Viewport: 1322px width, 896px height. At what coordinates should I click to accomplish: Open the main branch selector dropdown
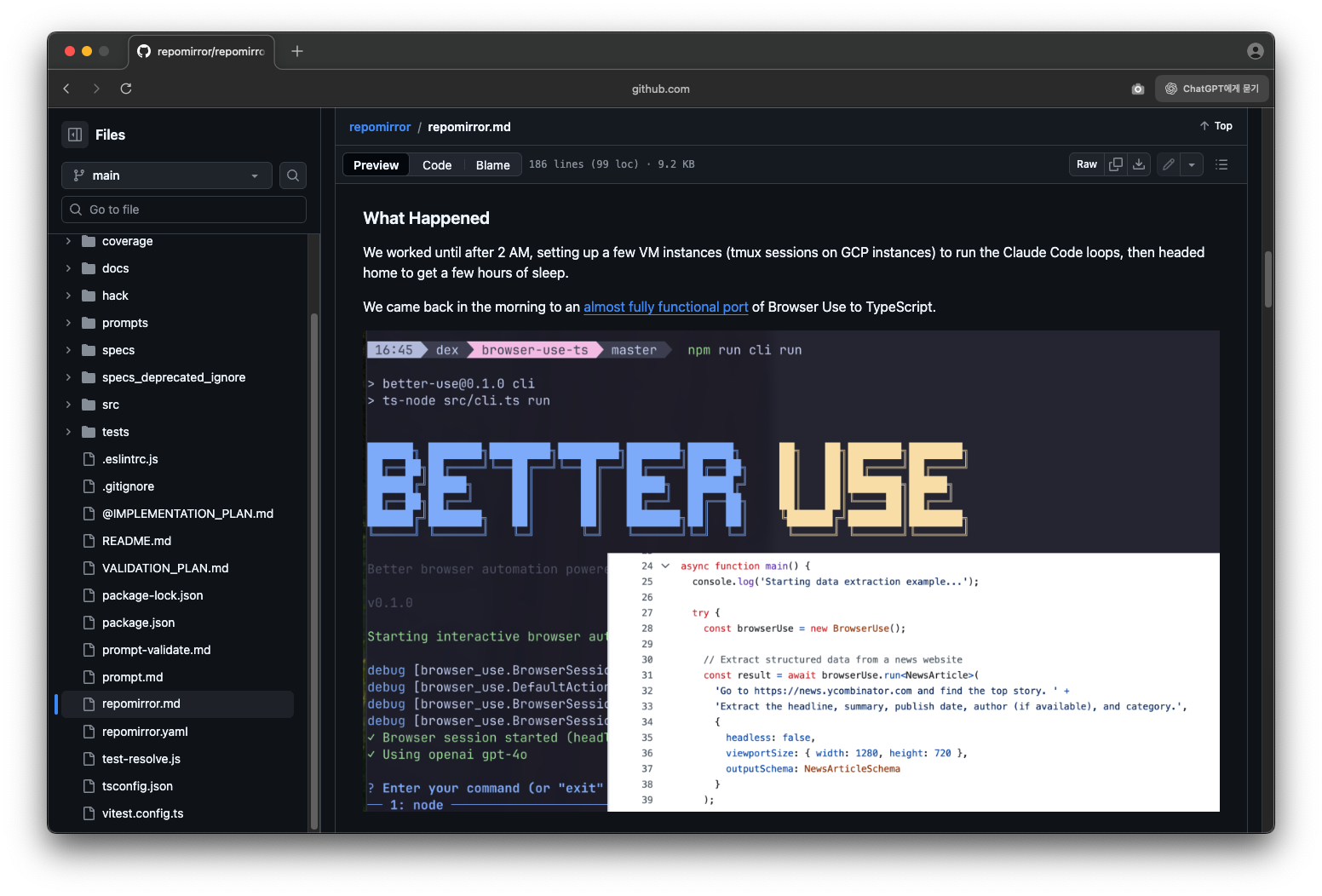(x=167, y=175)
